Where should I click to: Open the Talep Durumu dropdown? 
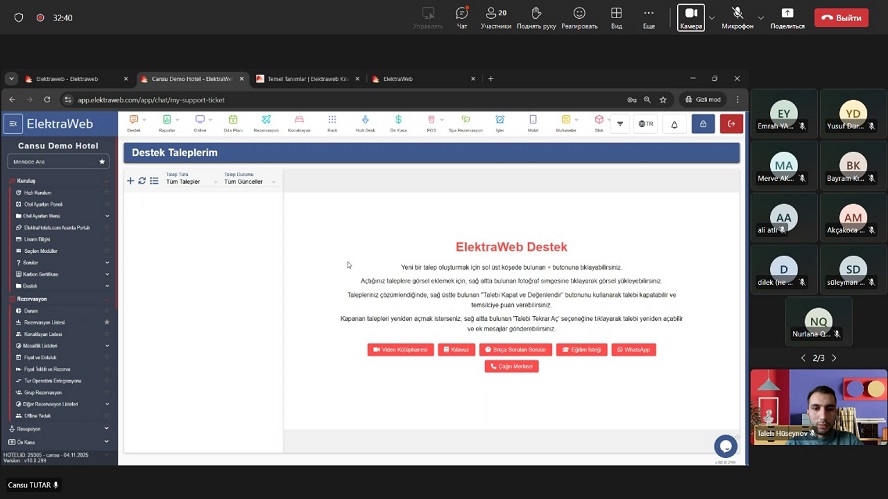pyautogui.click(x=249, y=181)
